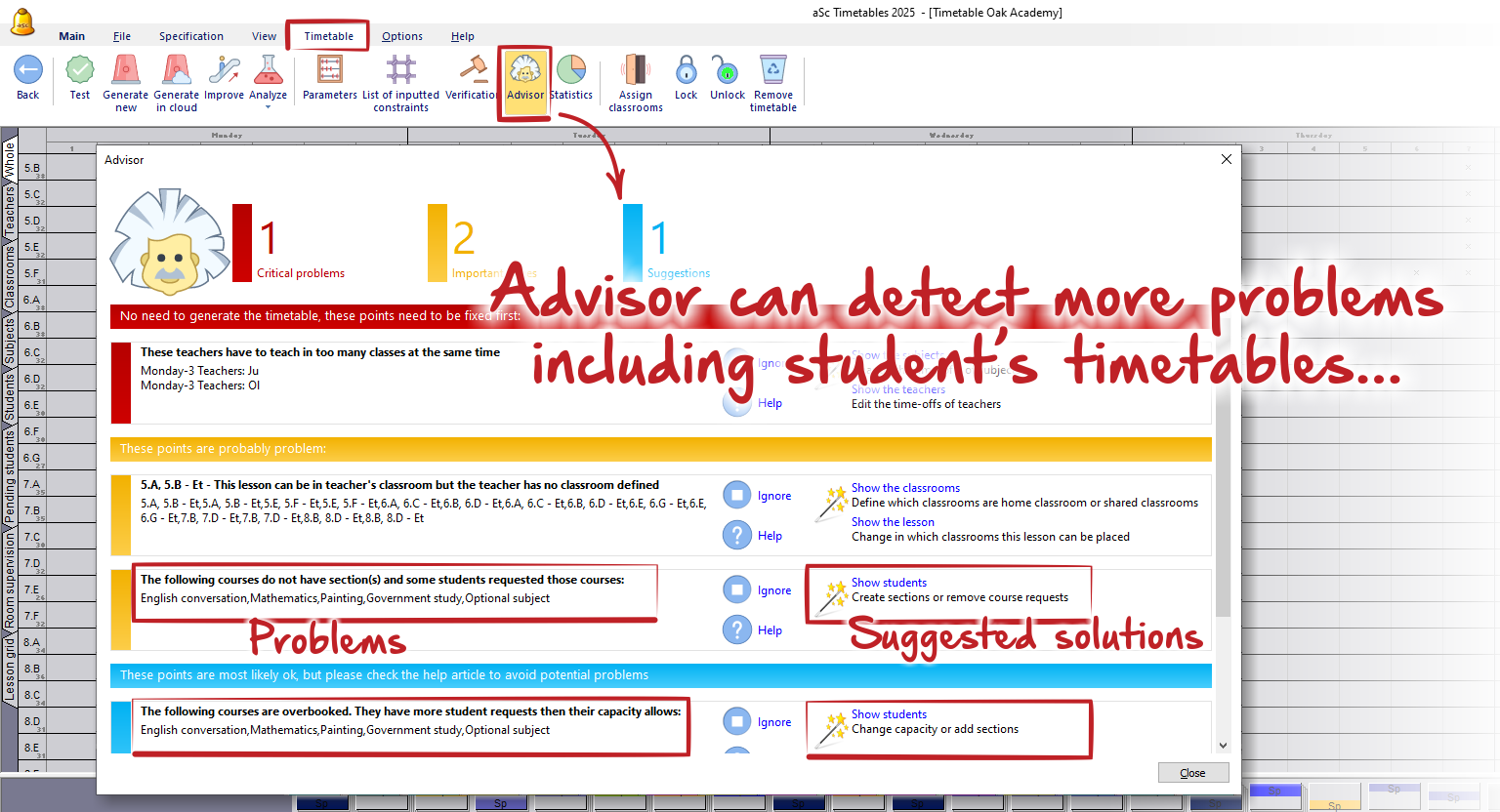Click Edit the time-offs of teachers
The height and width of the screenshot is (812, 1500).
tap(926, 404)
